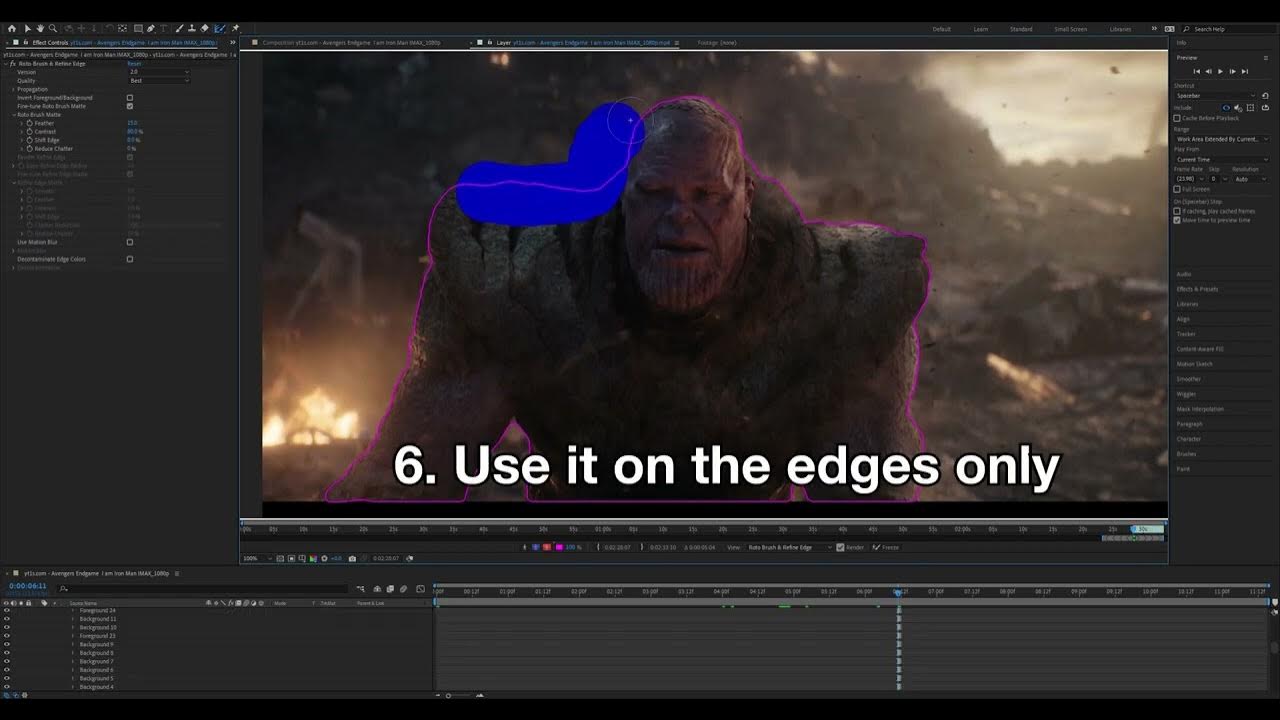Enable Use Motion Blur checkbox
This screenshot has height=720, width=1280.
tap(130, 242)
